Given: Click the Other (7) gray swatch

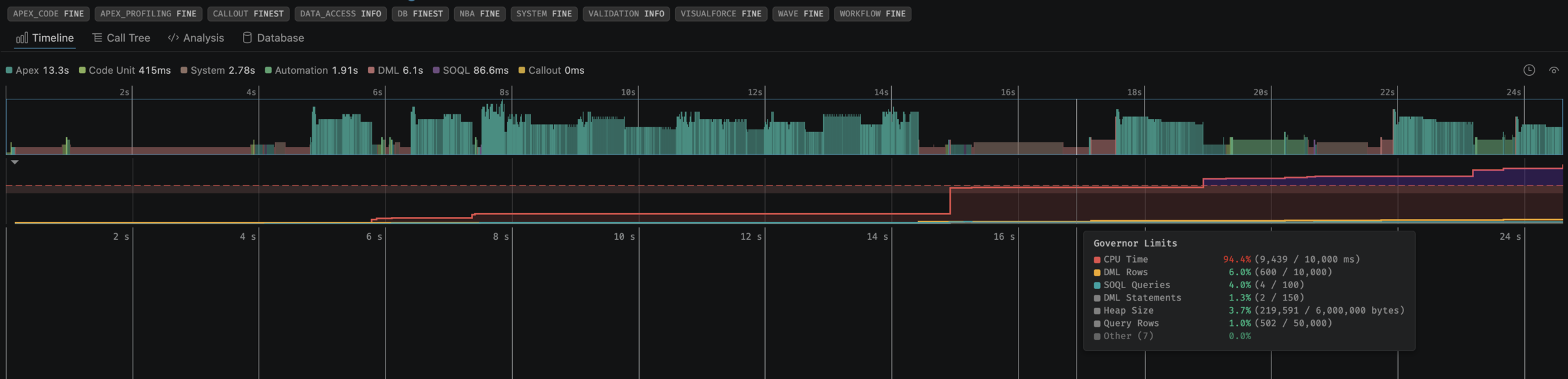Looking at the screenshot, I should coord(1097,337).
